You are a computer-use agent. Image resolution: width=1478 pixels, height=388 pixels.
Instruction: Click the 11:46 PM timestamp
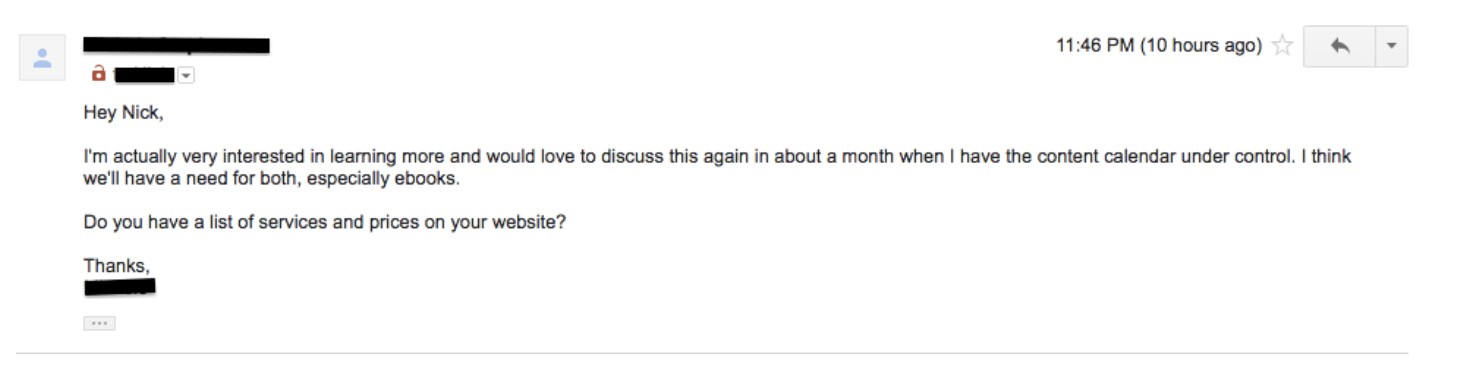[x=1094, y=46]
